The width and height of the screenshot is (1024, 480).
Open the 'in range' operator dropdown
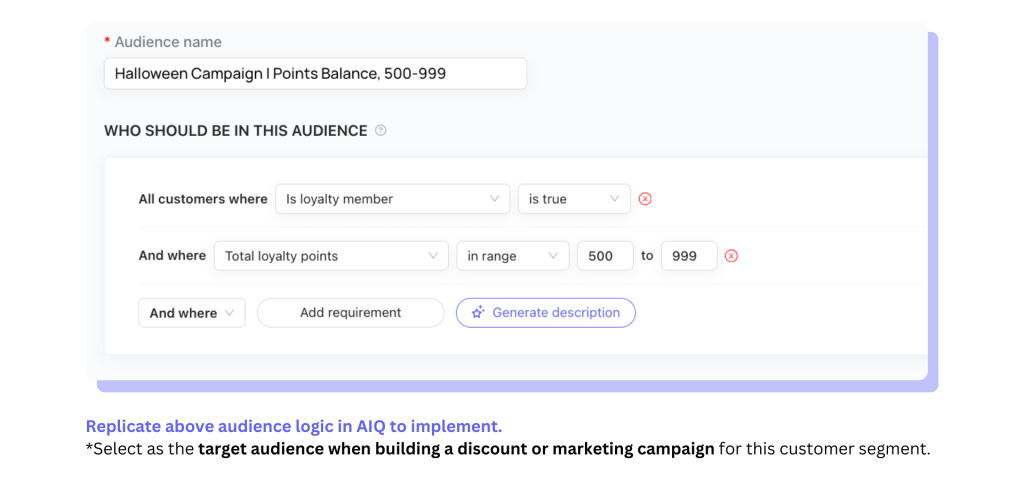coord(513,256)
